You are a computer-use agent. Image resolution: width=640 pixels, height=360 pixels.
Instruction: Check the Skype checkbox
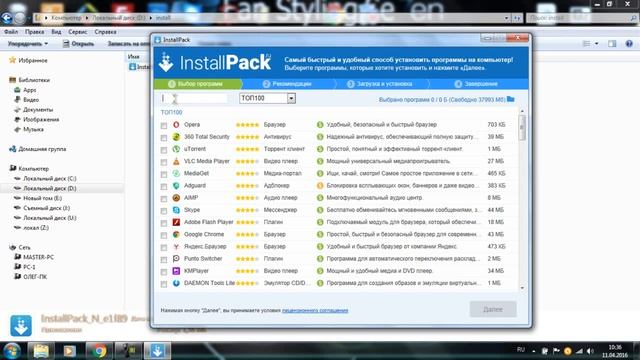pyautogui.click(x=164, y=211)
